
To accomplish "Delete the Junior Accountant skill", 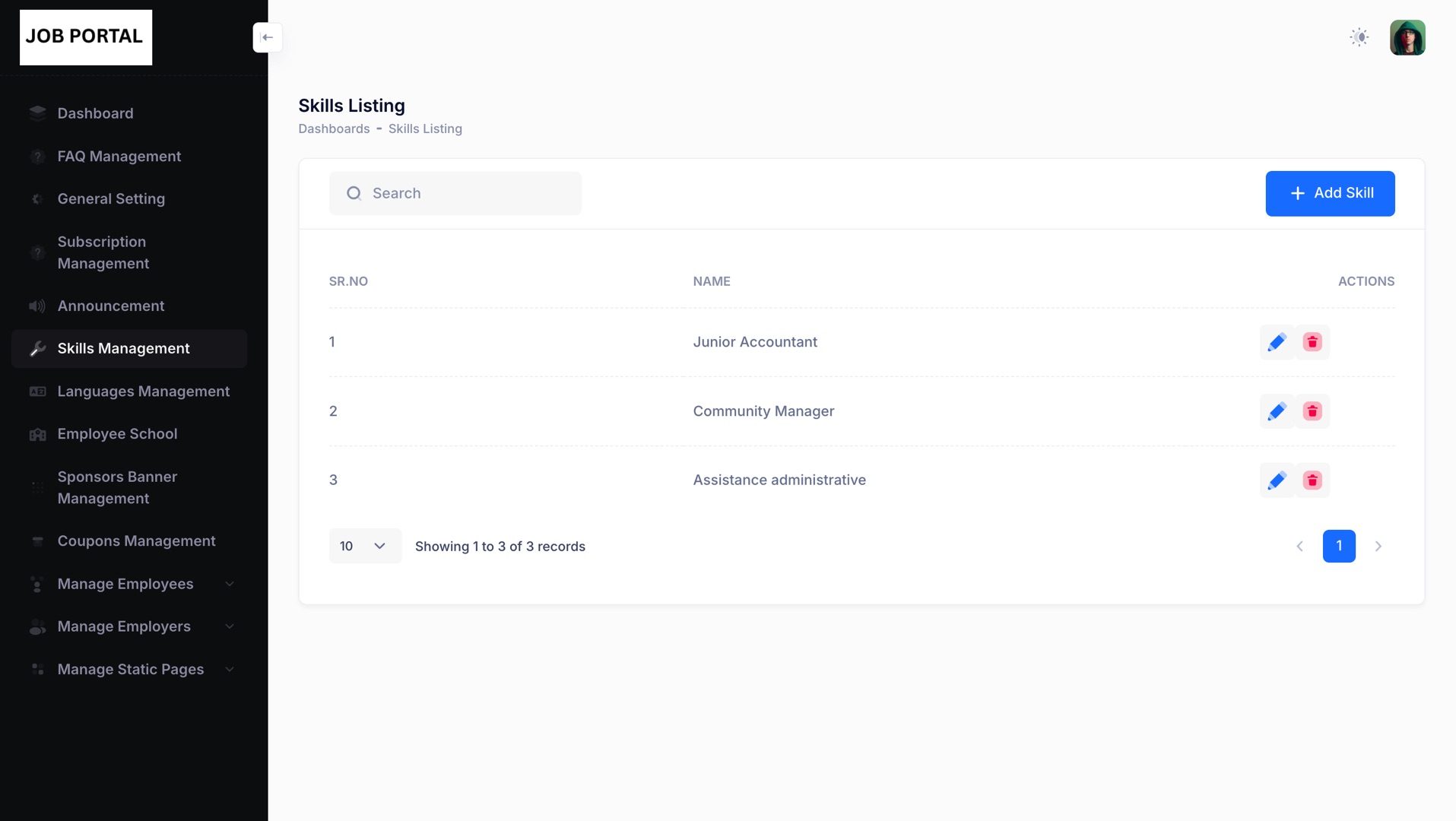I will point(1312,342).
